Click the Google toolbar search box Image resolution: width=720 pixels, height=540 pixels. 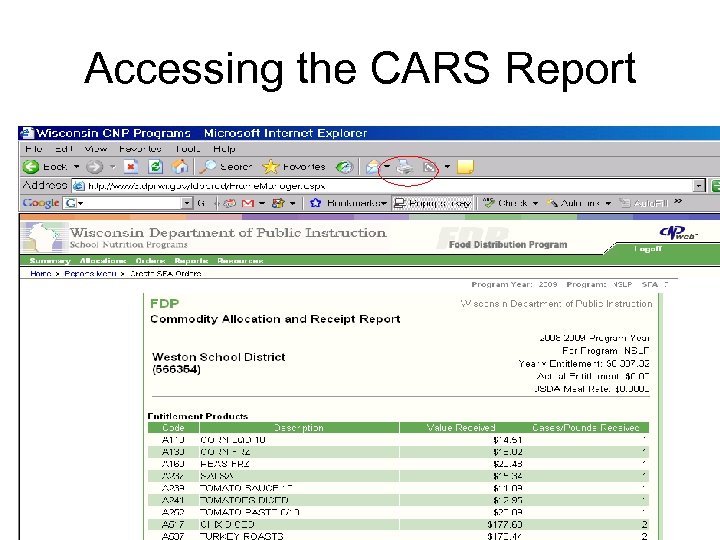pyautogui.click(x=128, y=203)
